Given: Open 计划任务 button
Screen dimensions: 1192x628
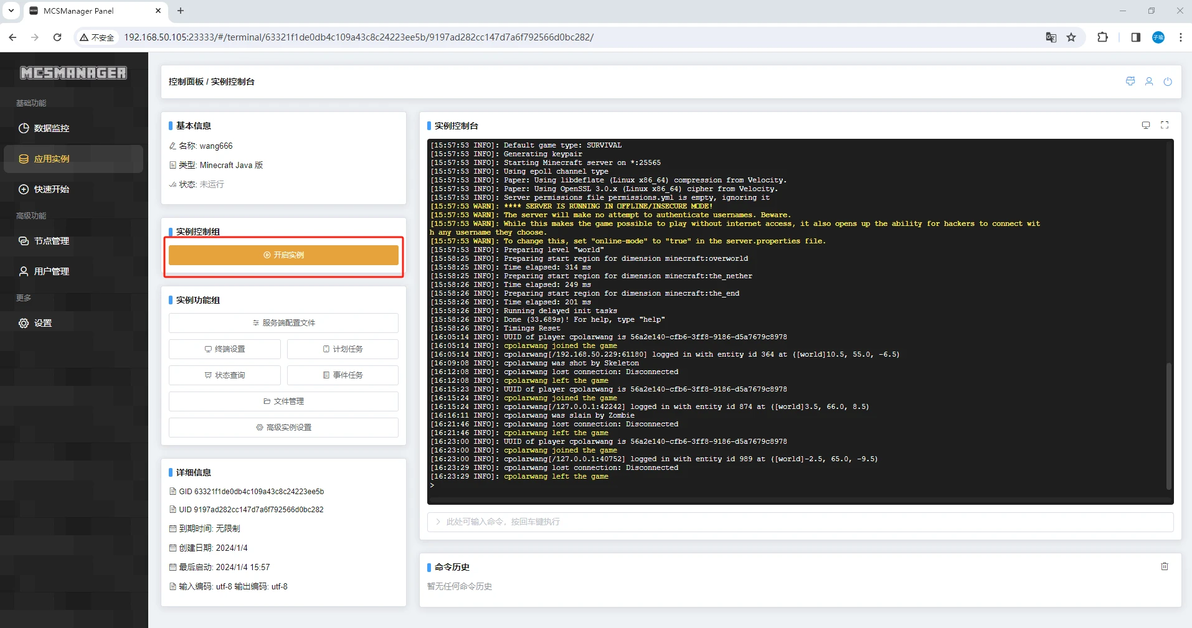Looking at the screenshot, I should point(343,349).
